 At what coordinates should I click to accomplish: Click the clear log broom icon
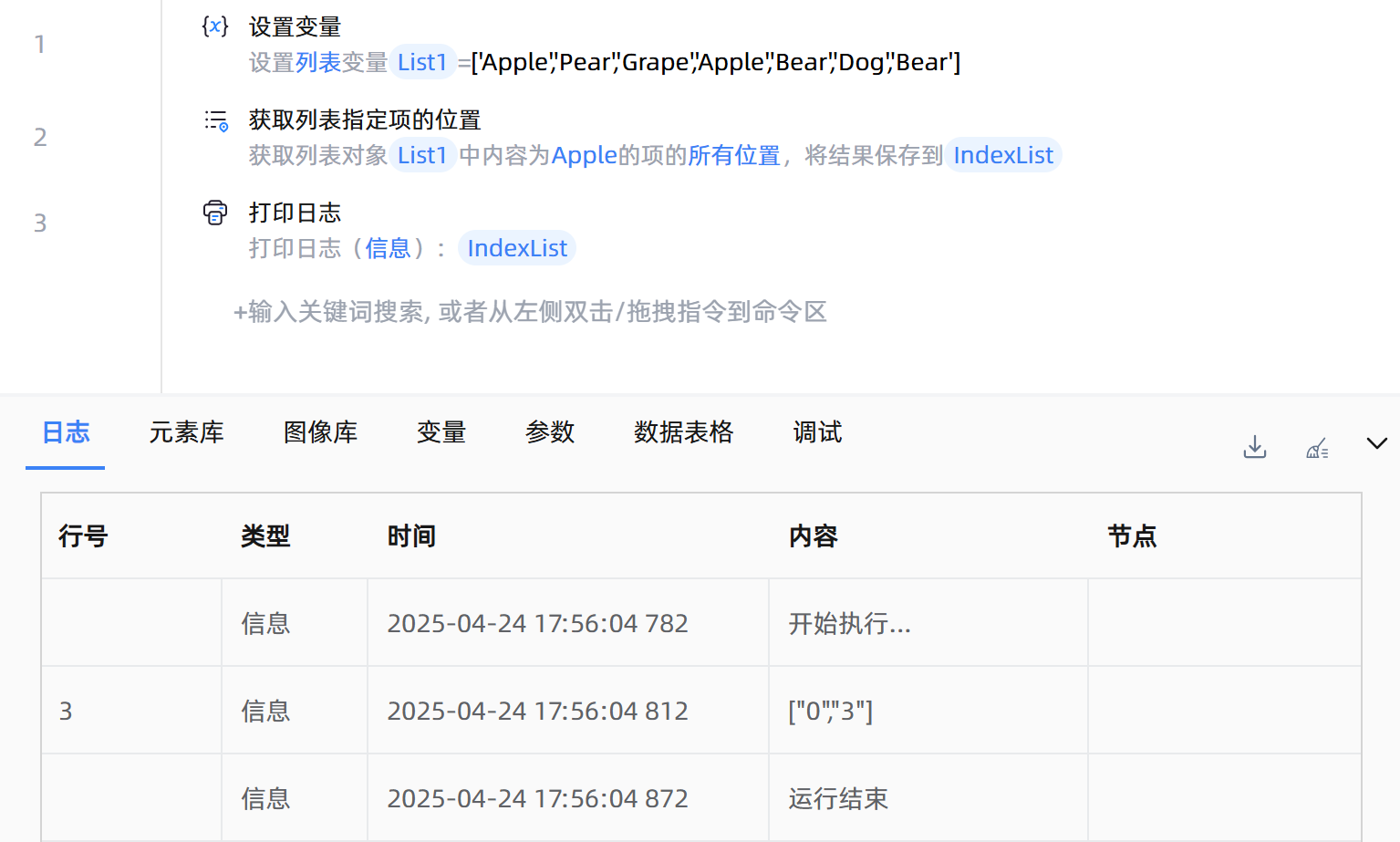coord(1317,448)
